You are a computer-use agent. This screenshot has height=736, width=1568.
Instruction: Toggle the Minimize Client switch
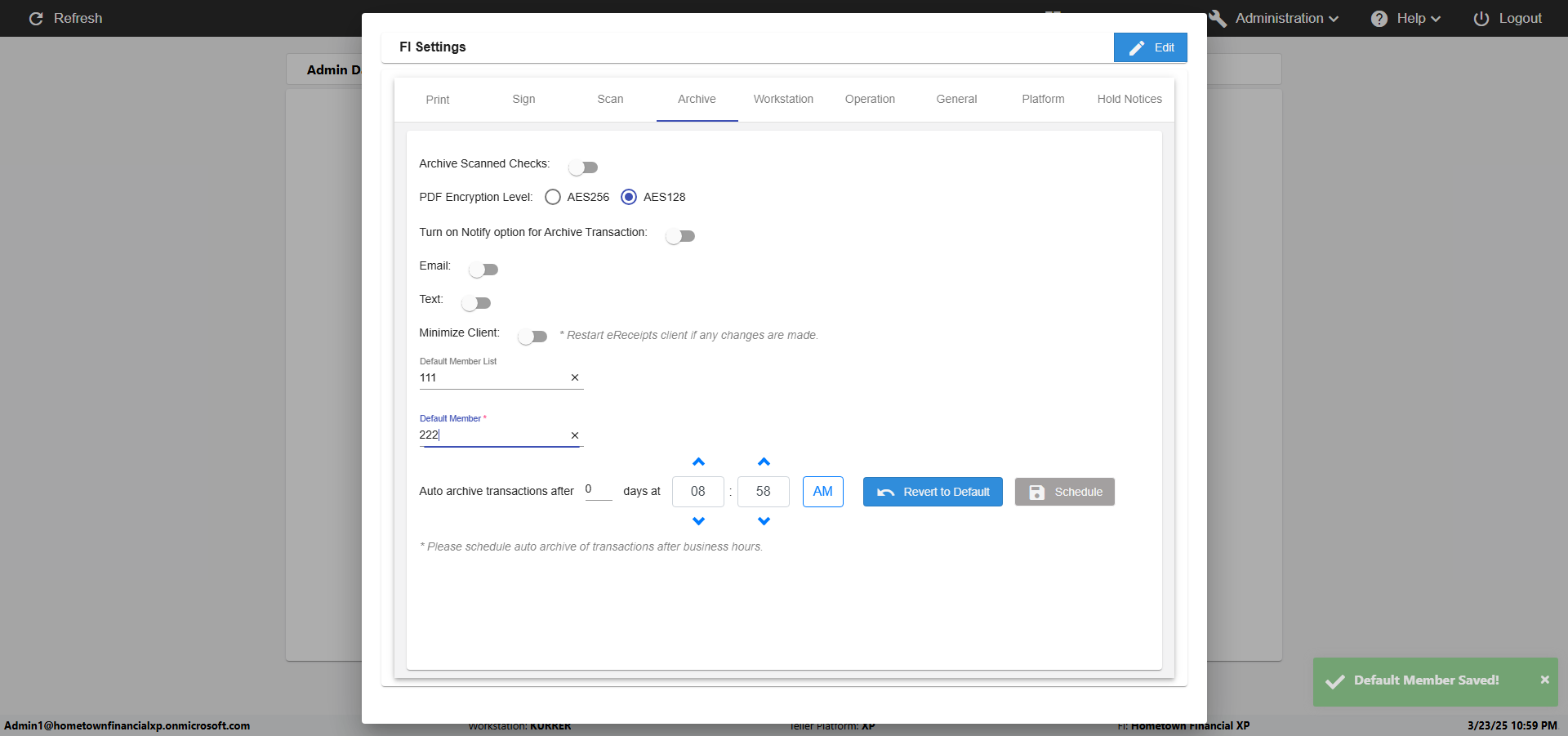(532, 337)
